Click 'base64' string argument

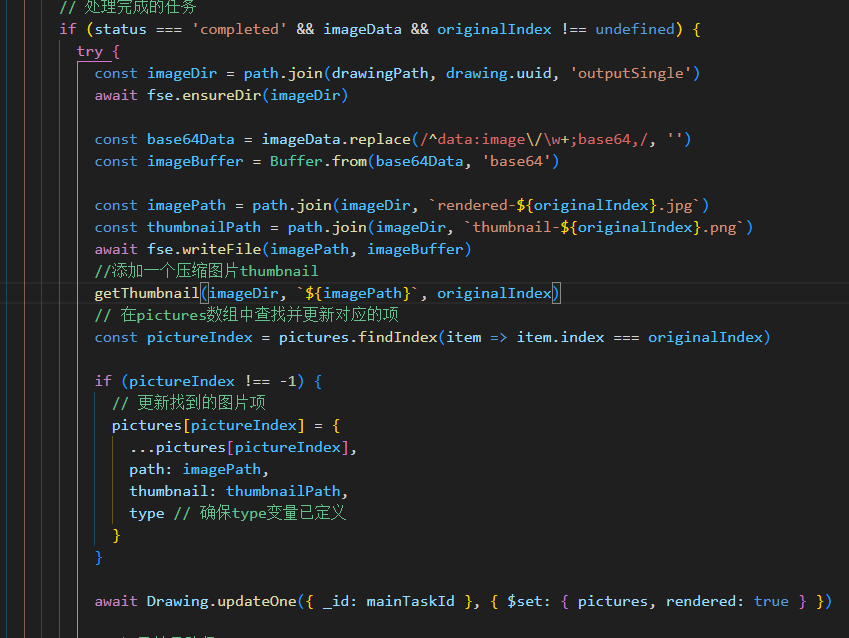(516, 161)
